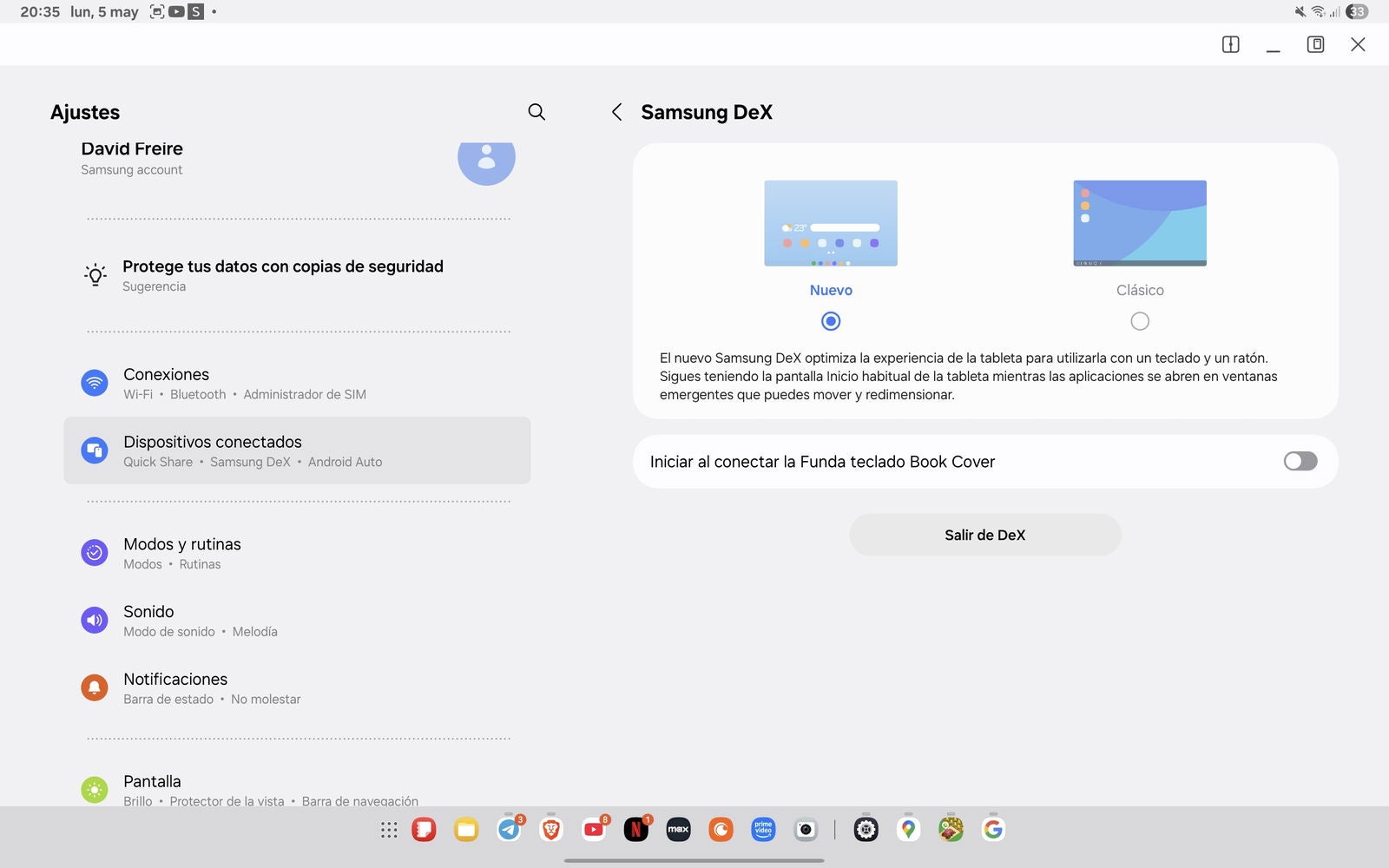Open Google Maps from the taskbar
Screen dimensions: 1389x868
pos(908,830)
